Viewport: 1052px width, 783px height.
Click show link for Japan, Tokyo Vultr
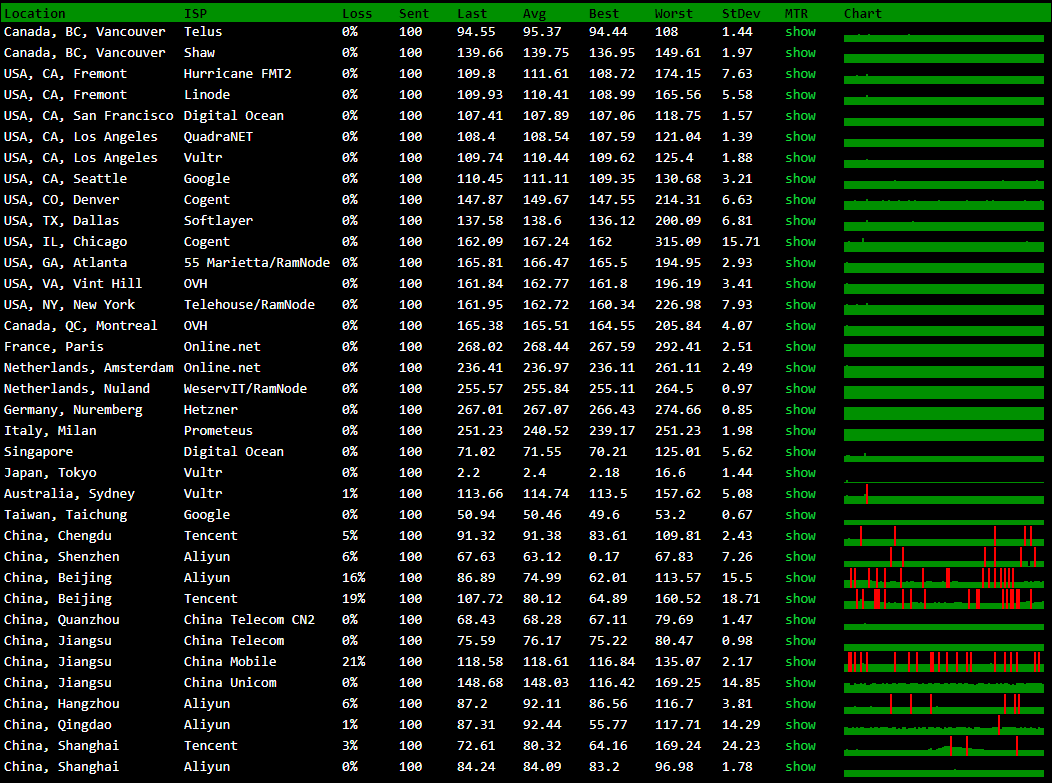click(x=800, y=473)
